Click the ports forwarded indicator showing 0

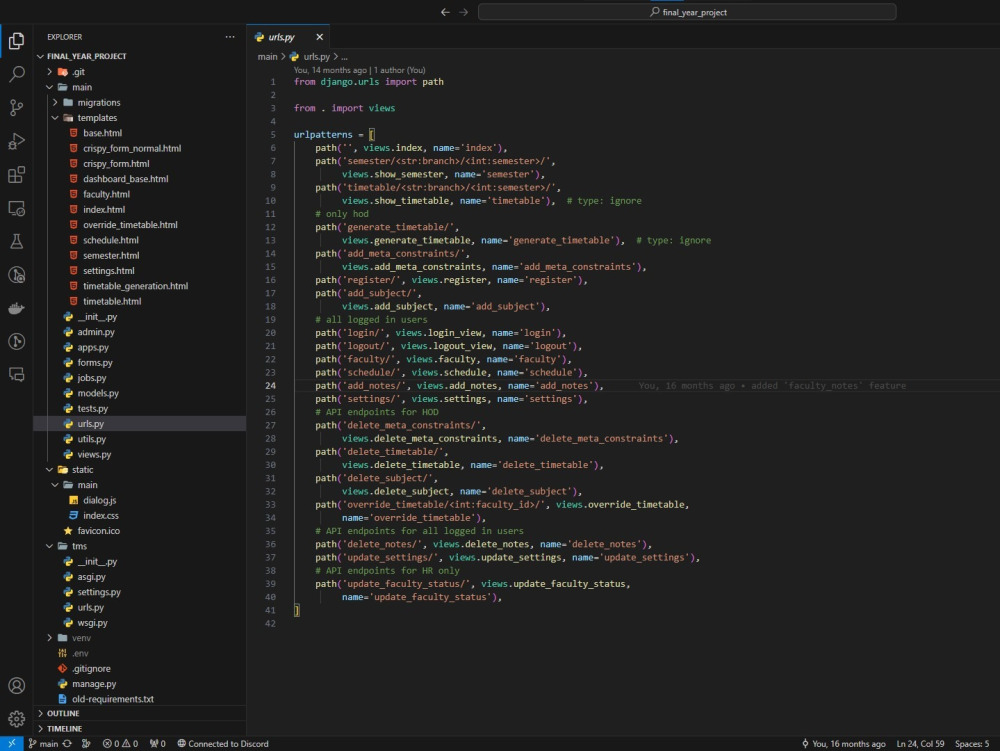coord(158,743)
